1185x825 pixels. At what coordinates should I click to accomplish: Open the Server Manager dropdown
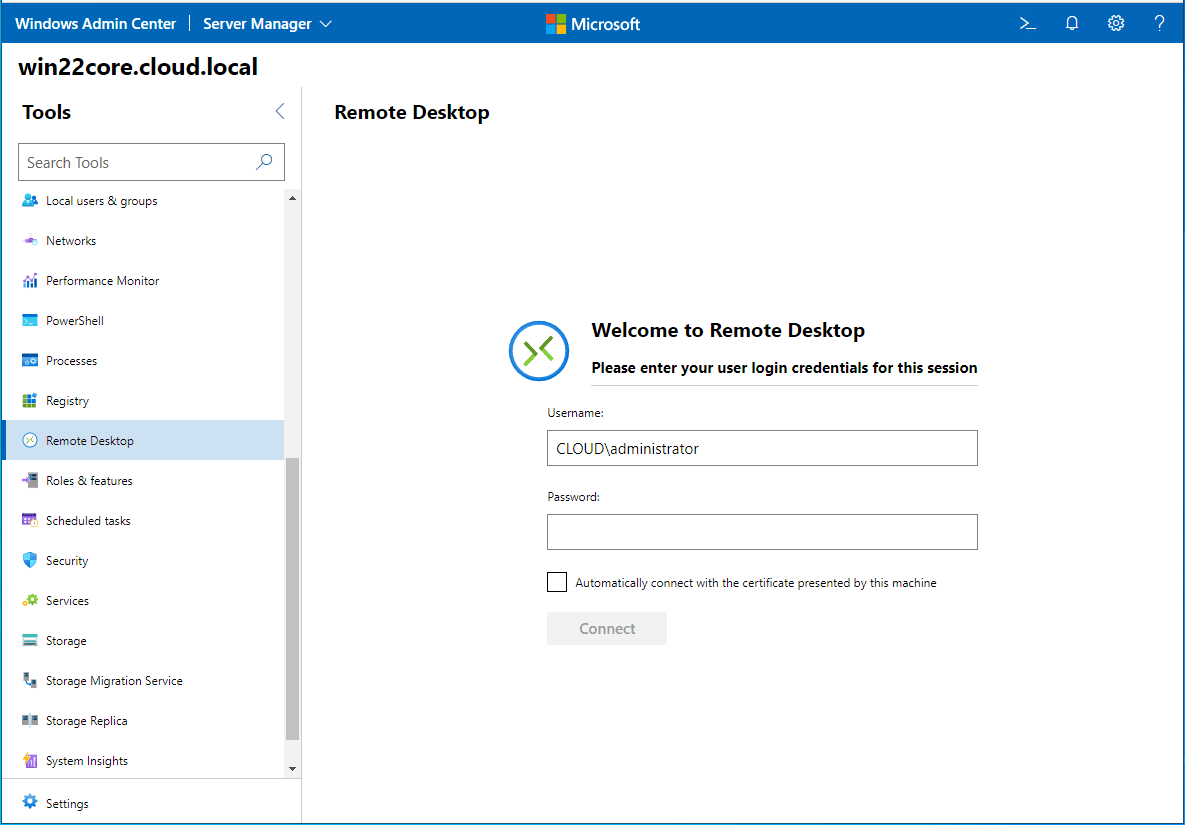tap(267, 22)
